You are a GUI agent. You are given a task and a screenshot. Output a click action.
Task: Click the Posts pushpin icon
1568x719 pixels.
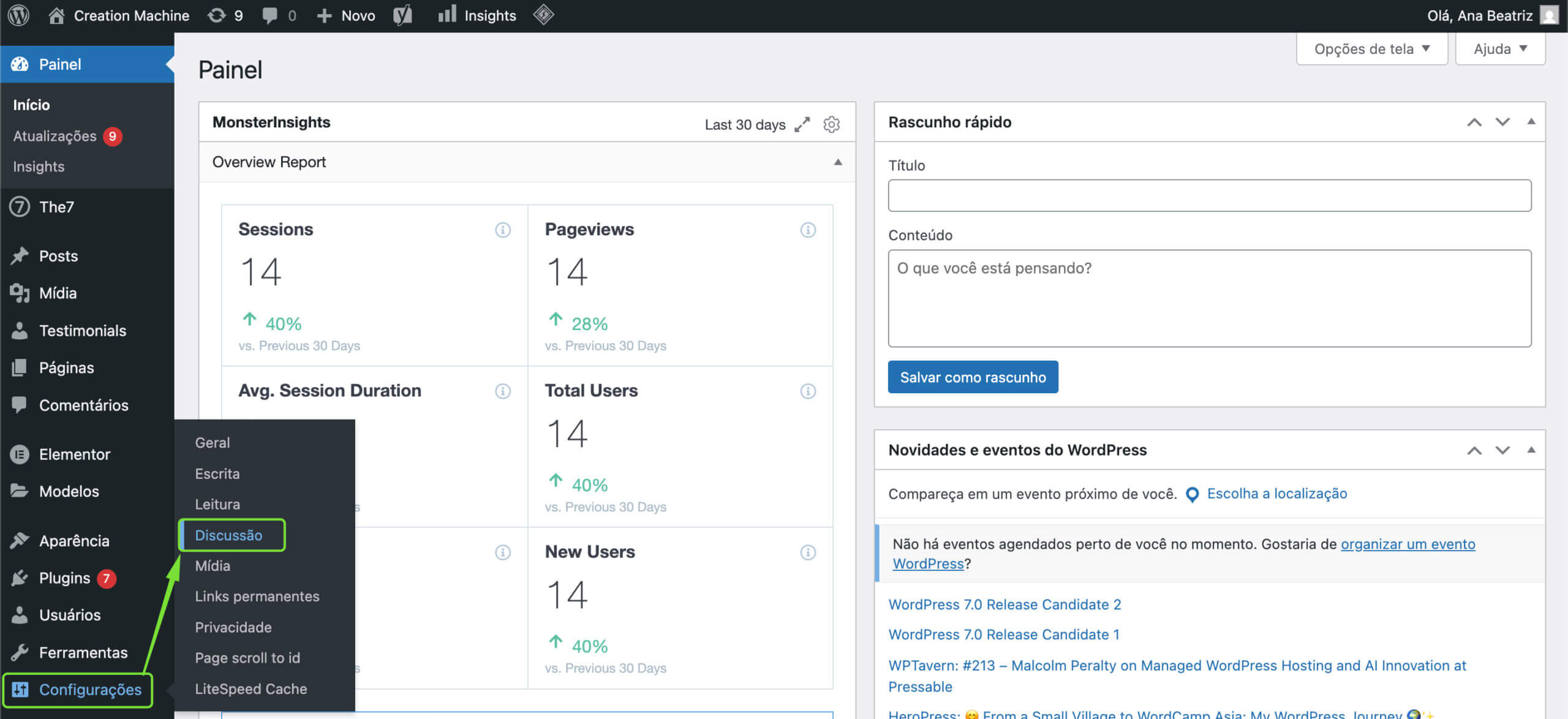click(x=20, y=256)
